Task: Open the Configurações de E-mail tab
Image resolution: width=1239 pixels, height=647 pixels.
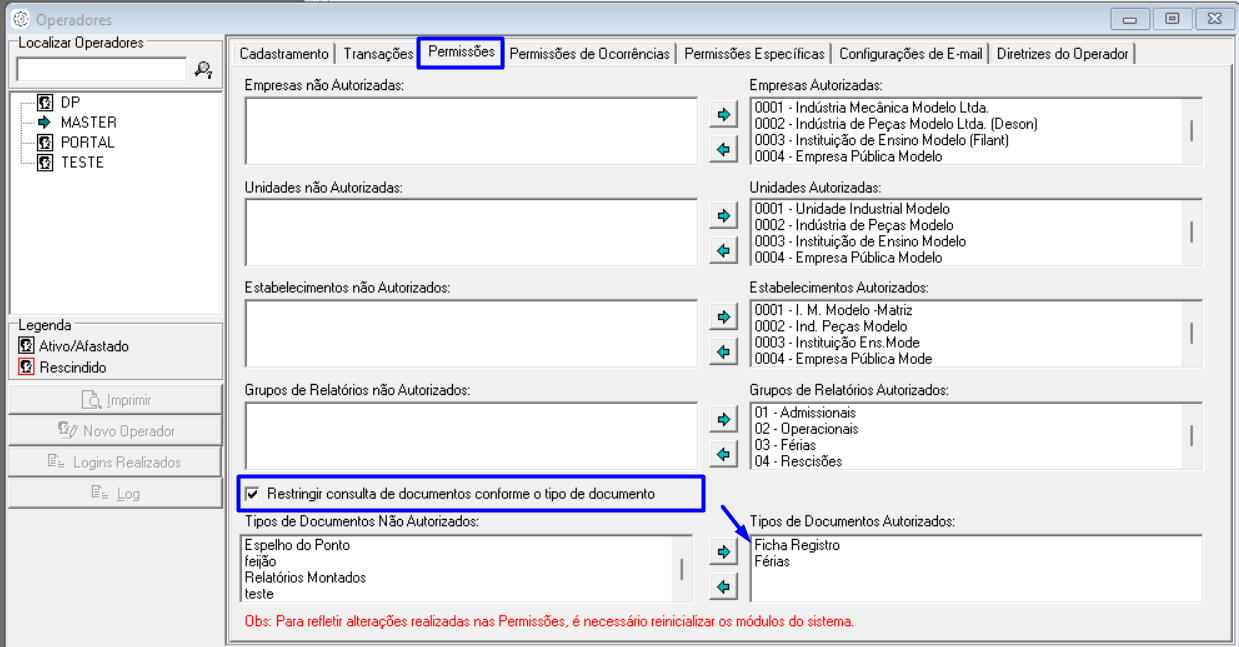Action: point(911,54)
